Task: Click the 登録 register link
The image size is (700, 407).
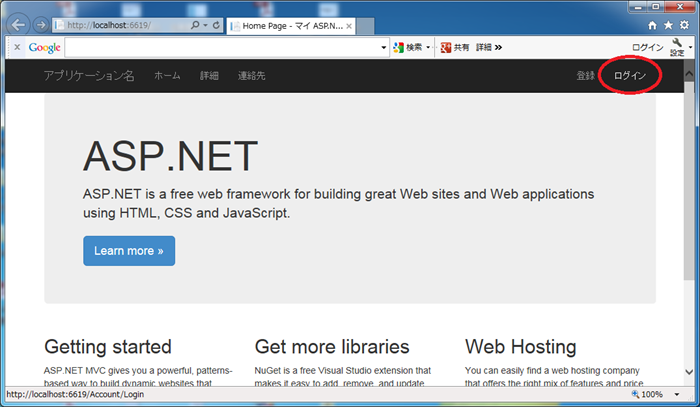Action: pos(586,75)
